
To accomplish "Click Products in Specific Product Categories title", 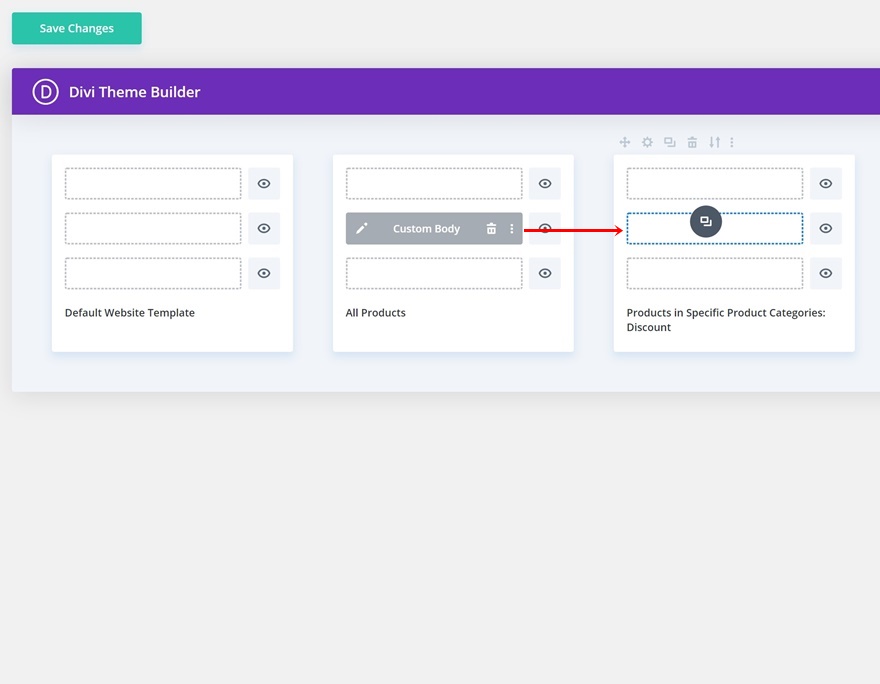I will (x=726, y=320).
